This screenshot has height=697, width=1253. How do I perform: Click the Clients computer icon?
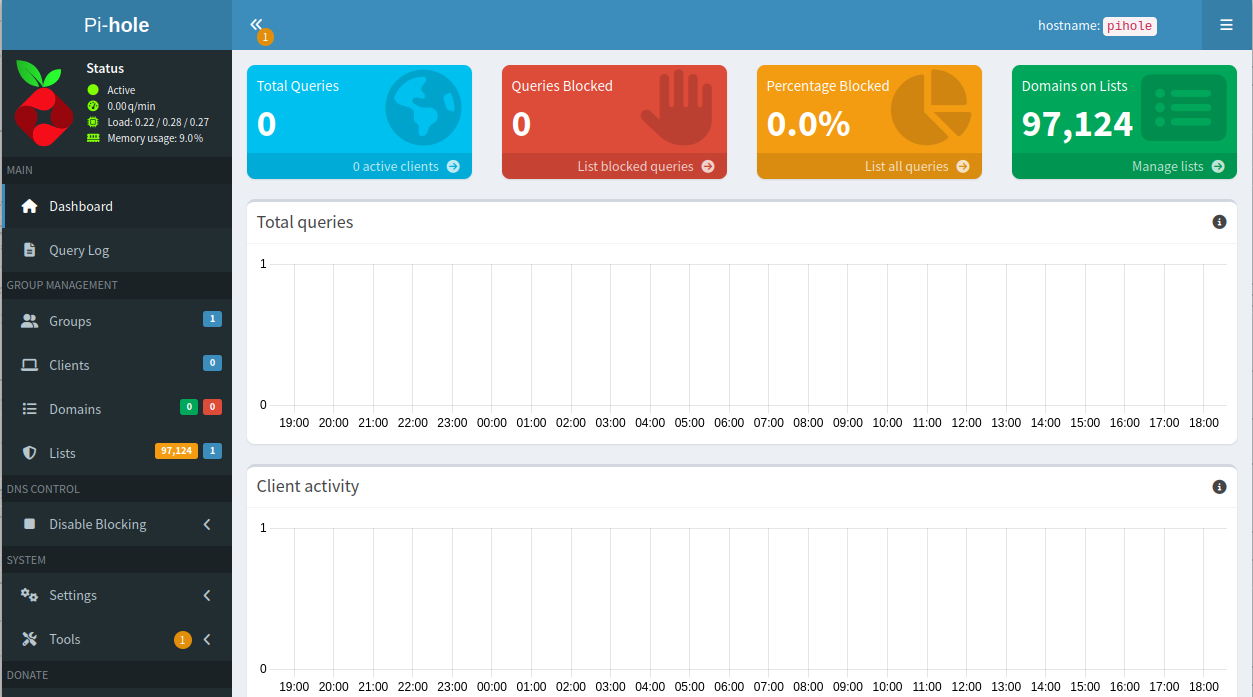tap(28, 364)
